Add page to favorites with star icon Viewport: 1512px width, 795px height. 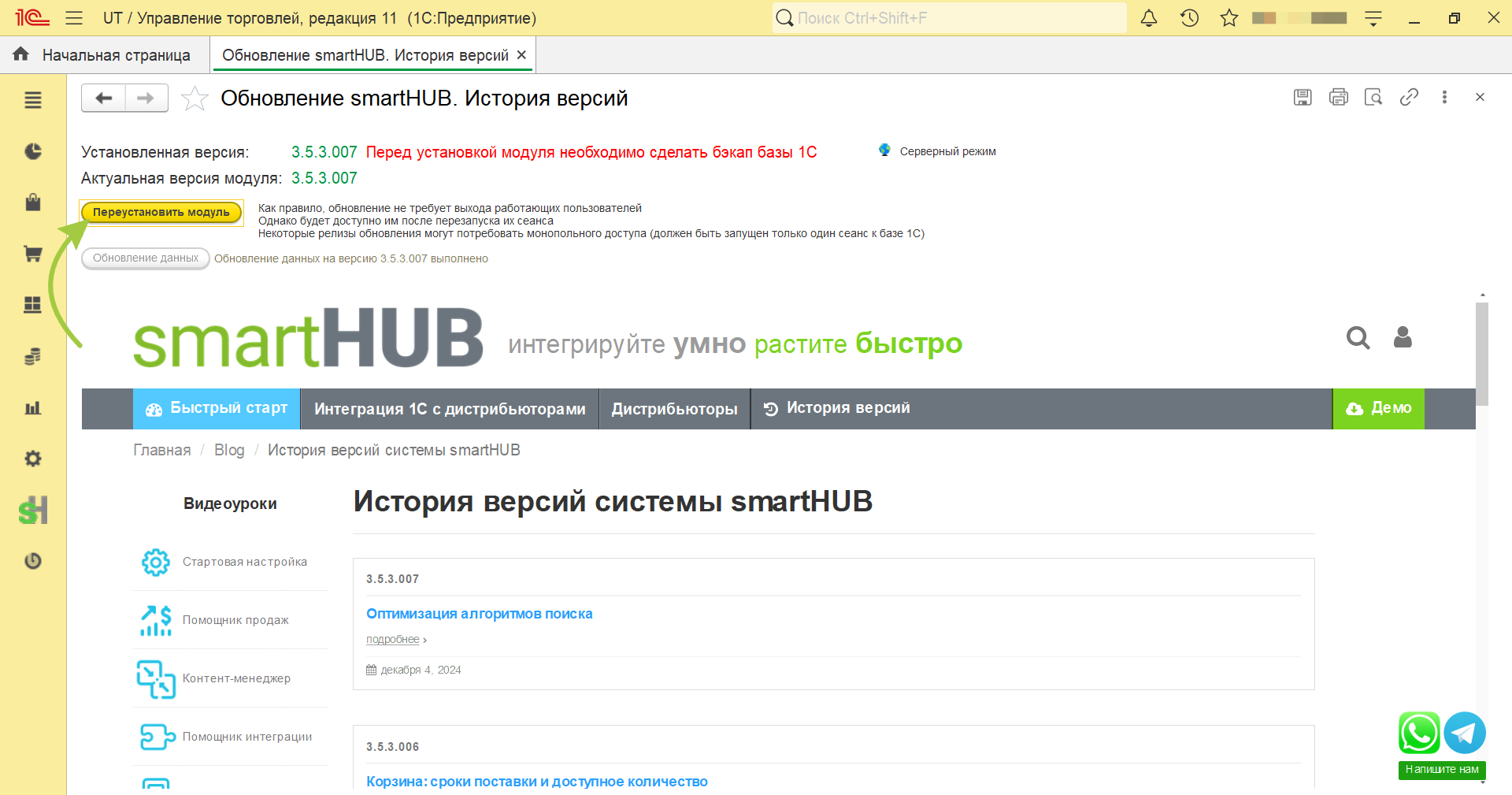pyautogui.click(x=195, y=98)
